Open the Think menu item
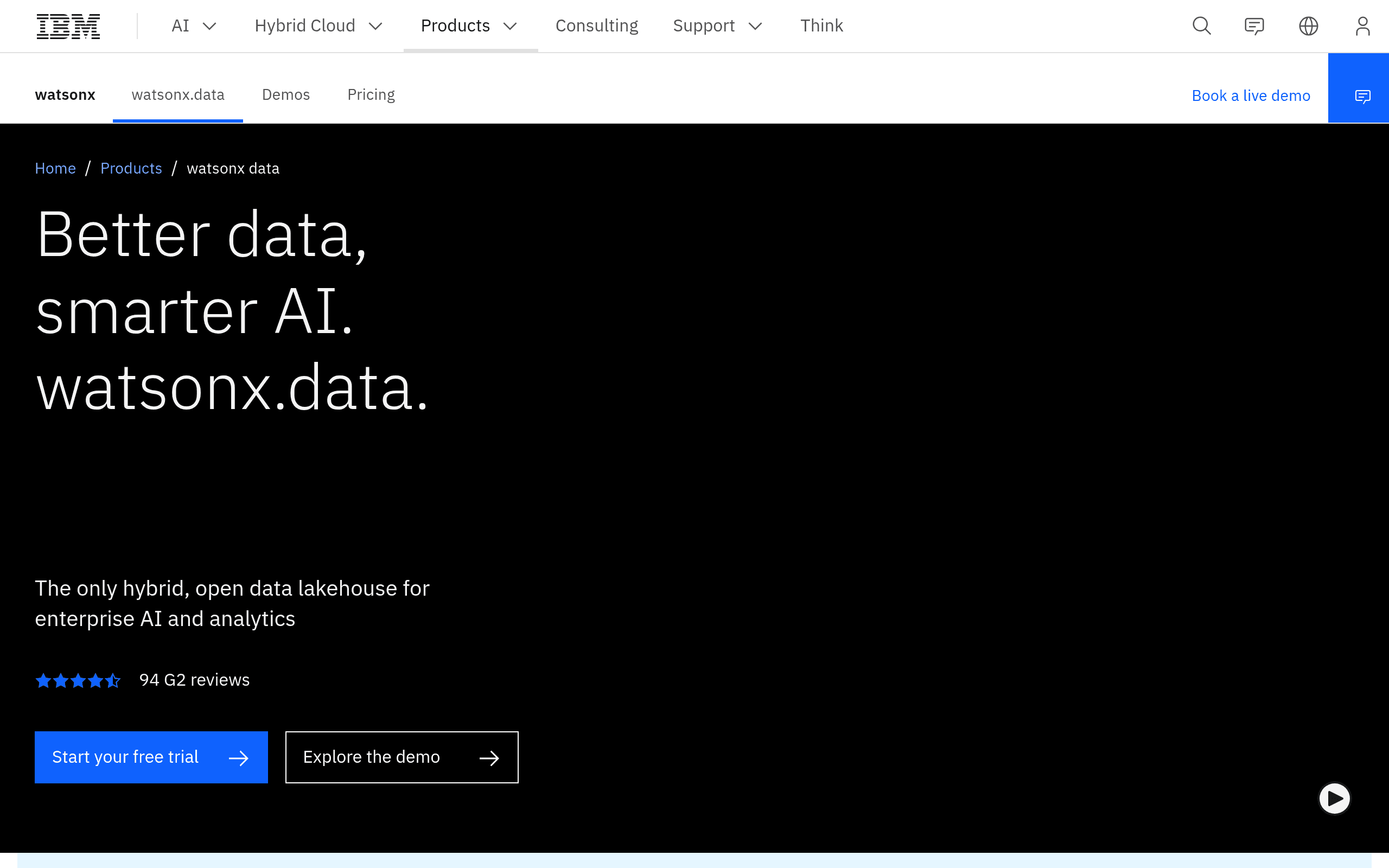 click(x=821, y=26)
